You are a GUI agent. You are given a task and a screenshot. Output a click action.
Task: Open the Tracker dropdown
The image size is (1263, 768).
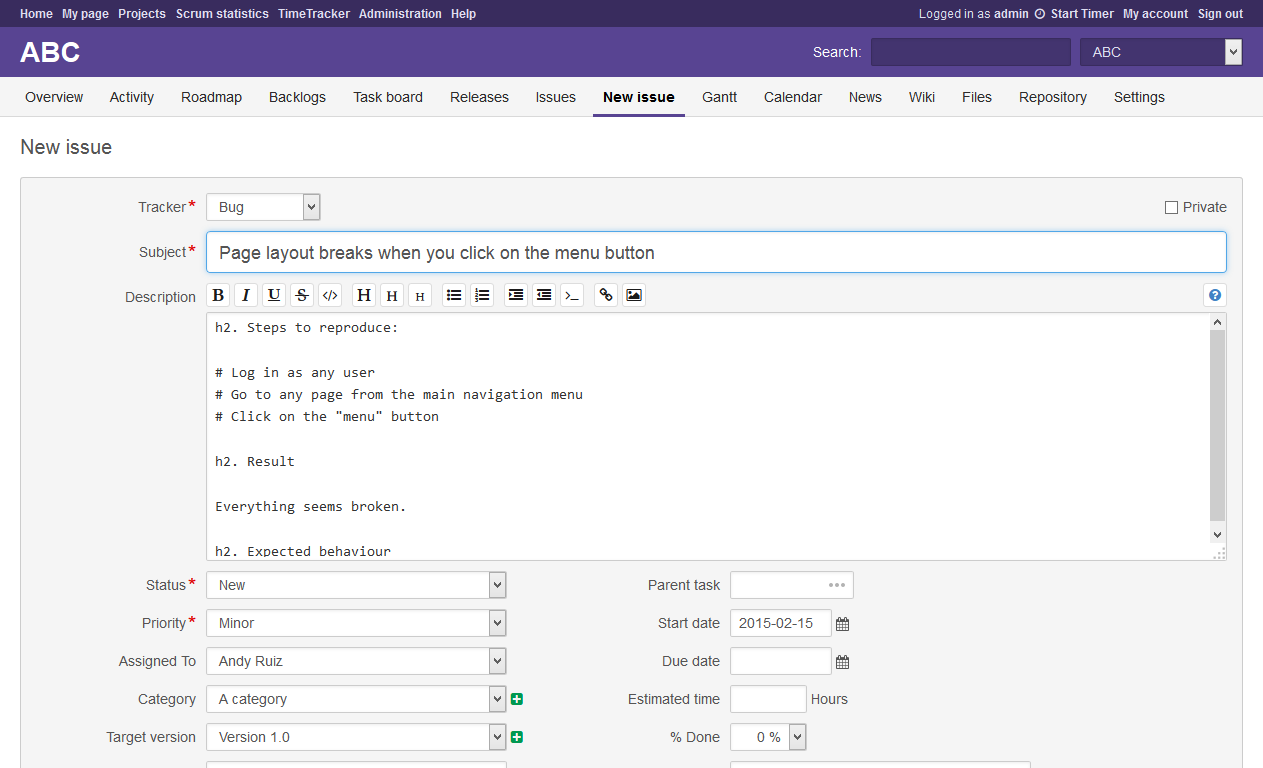click(x=263, y=207)
